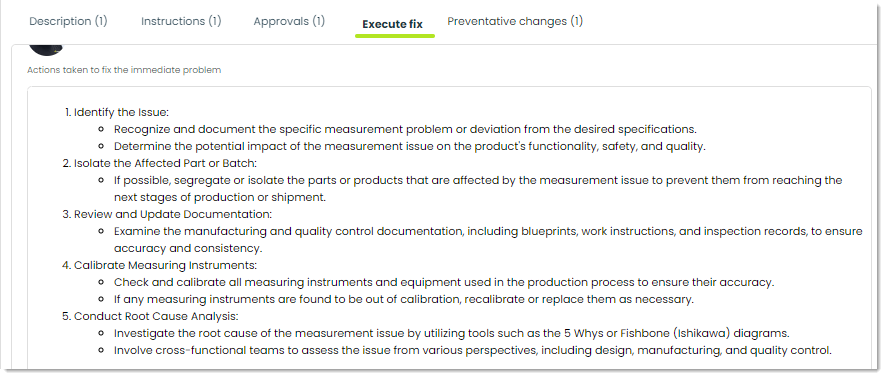Screen dimensions: 885x377
Task: Switch to the Description (1) tab
Action: (x=68, y=21)
